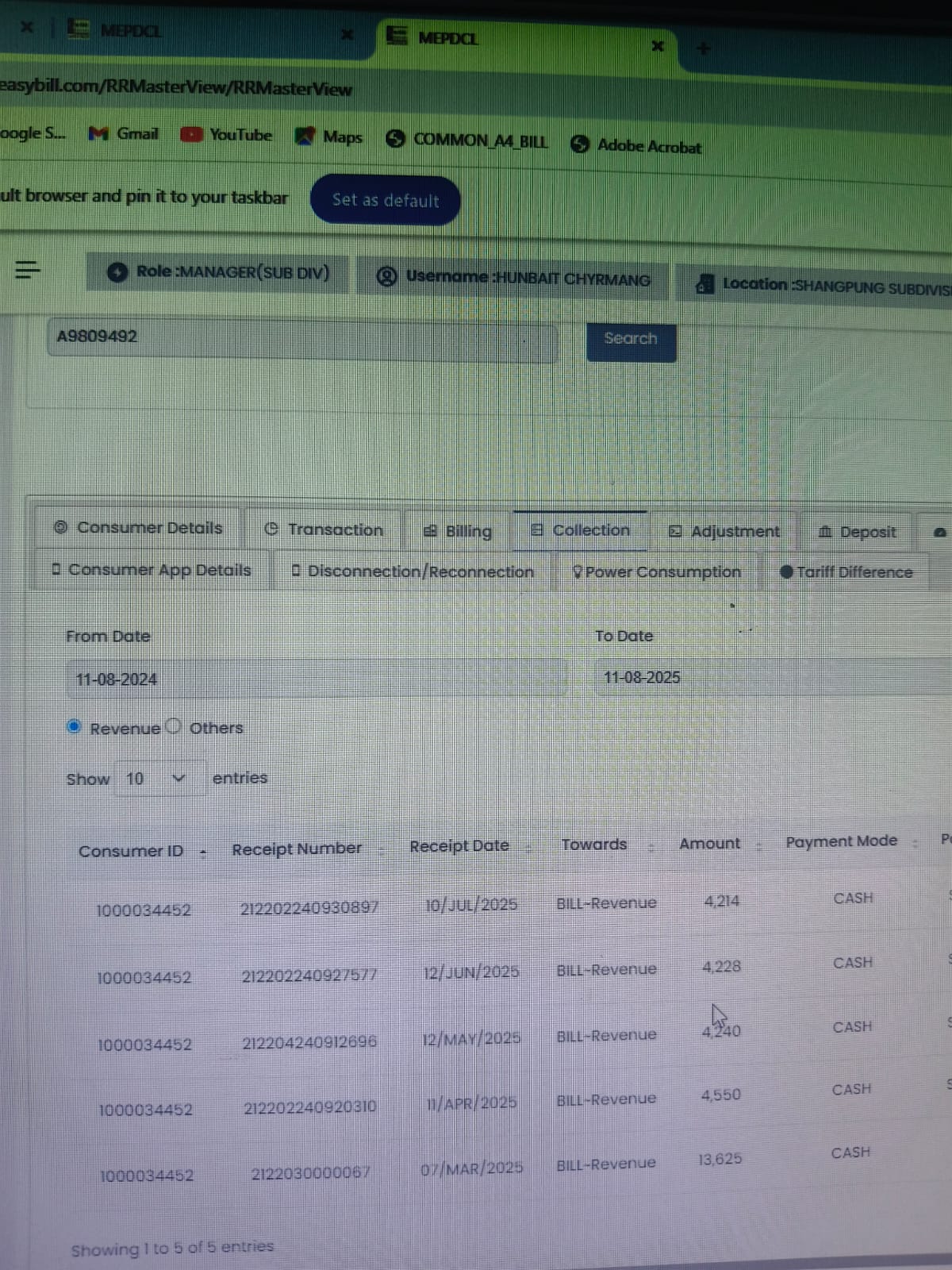Open the Maps bookmark

[x=328, y=137]
